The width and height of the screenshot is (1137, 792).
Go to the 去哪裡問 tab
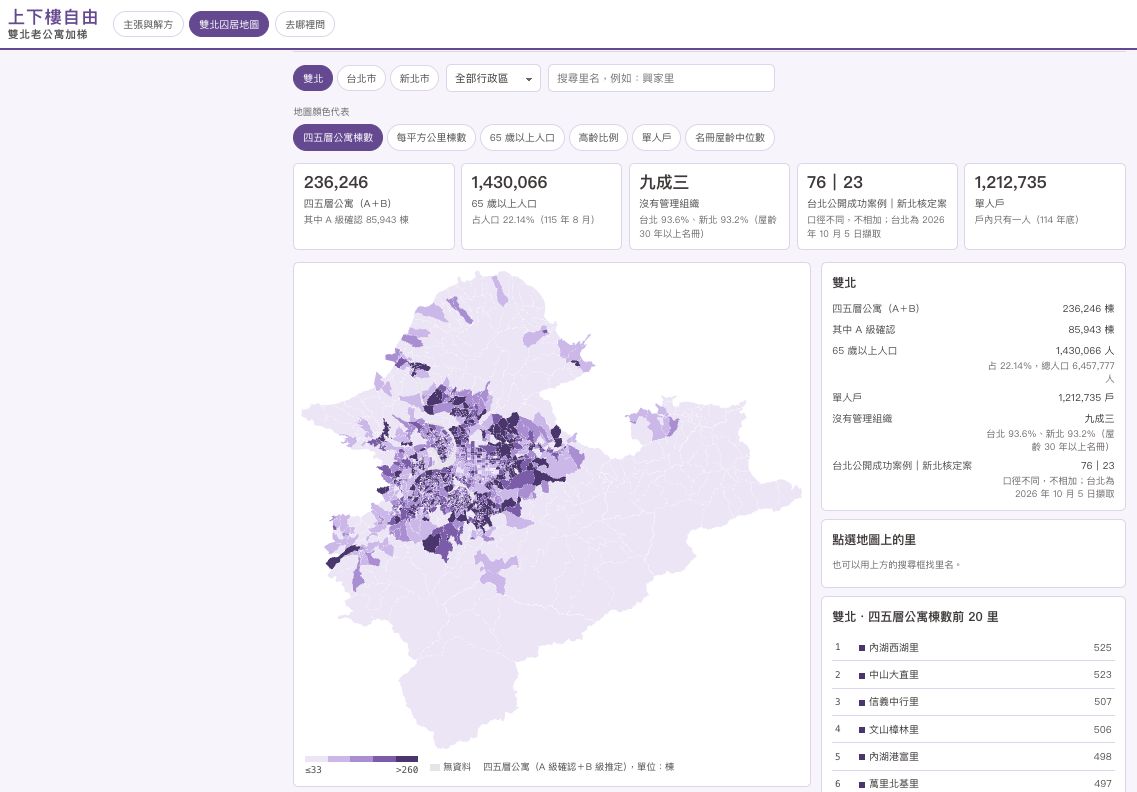click(x=305, y=24)
